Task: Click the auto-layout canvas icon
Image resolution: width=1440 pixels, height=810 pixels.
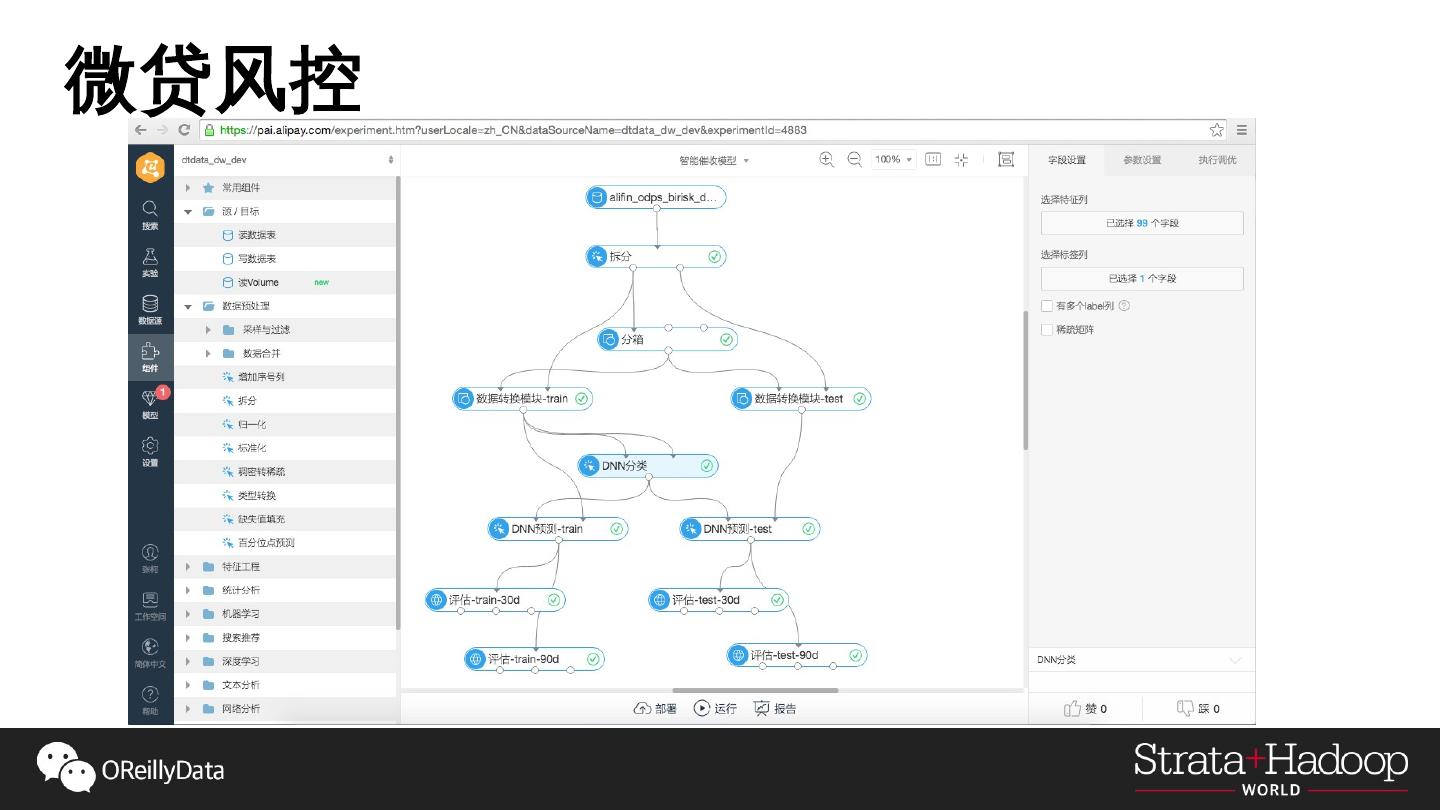Action: click(x=1006, y=159)
